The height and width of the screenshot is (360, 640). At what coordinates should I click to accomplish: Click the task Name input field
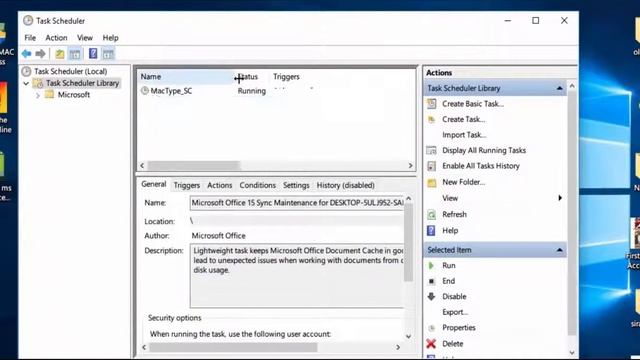[297, 203]
